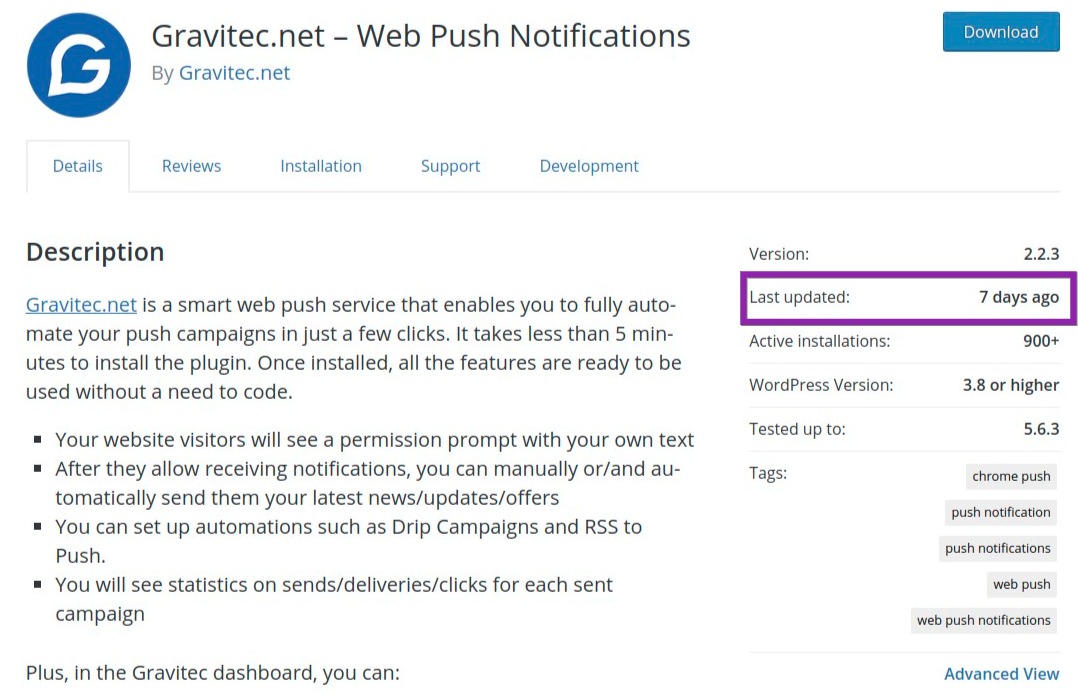1078x695 pixels.
Task: Open the Details tab
Action: click(78, 166)
